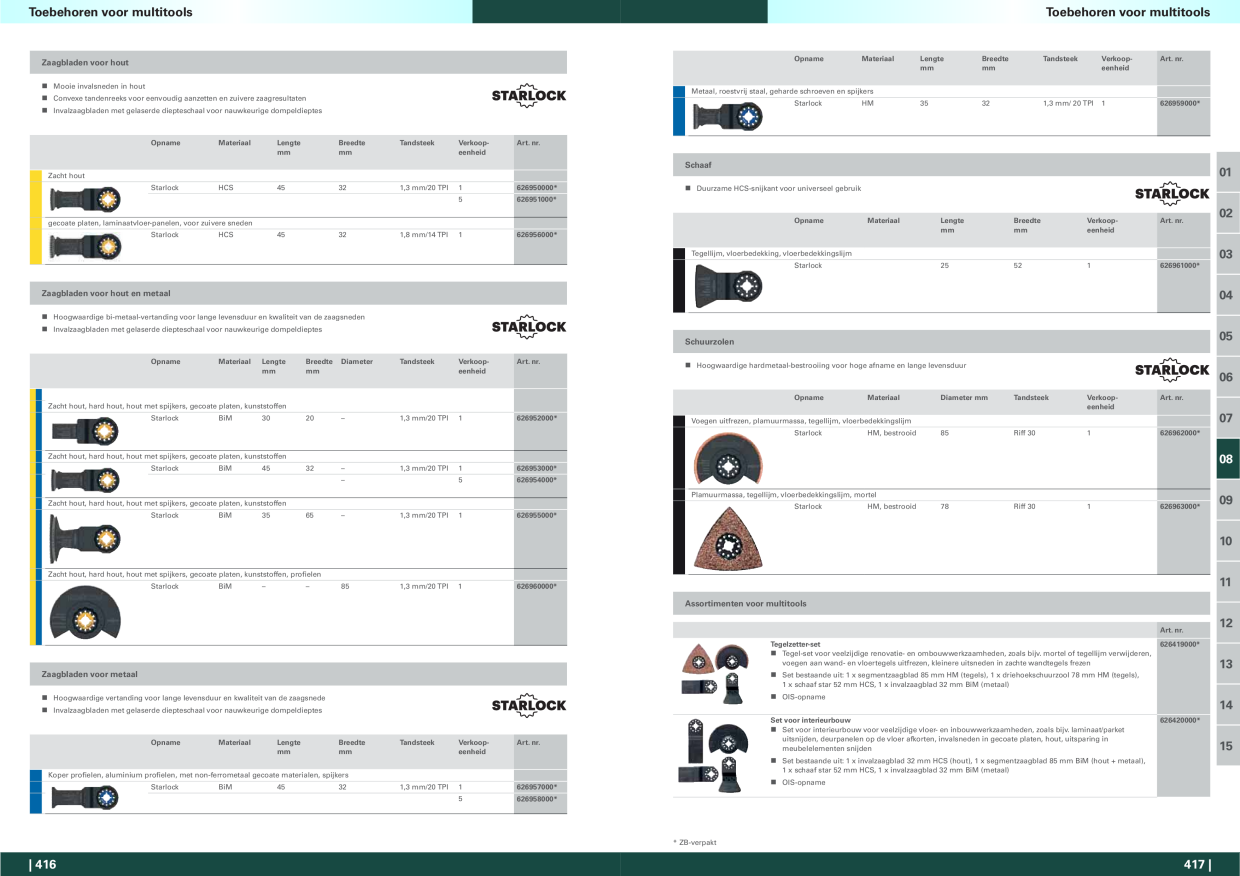The image size is (1240, 876).
Task: Select the wide BiM blade image beside 626955000
Action: 85,537
